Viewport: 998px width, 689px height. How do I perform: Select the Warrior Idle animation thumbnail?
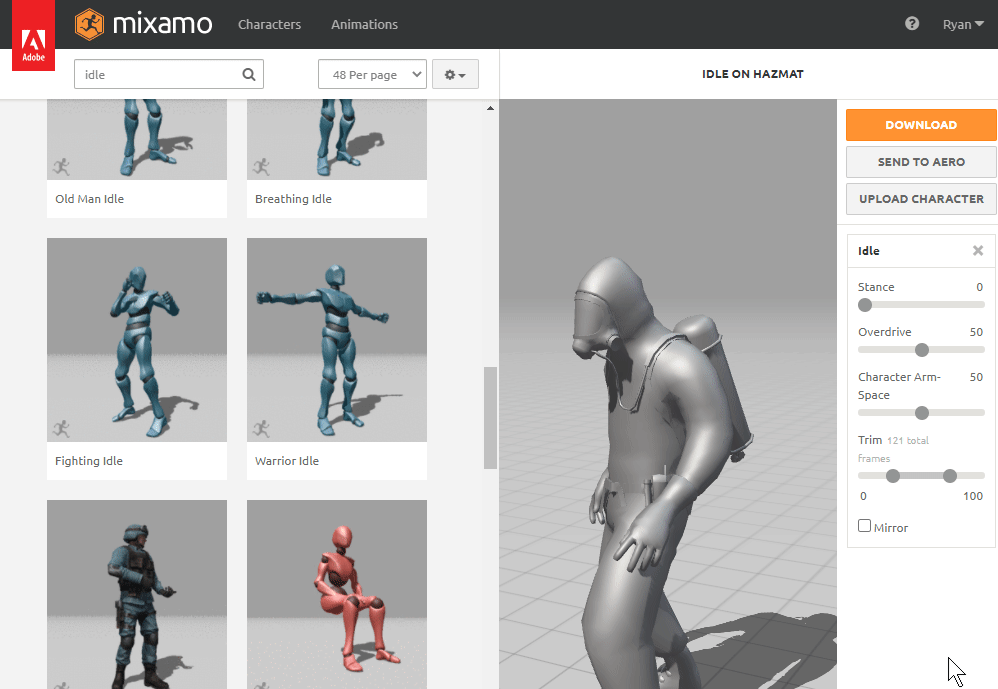(337, 340)
